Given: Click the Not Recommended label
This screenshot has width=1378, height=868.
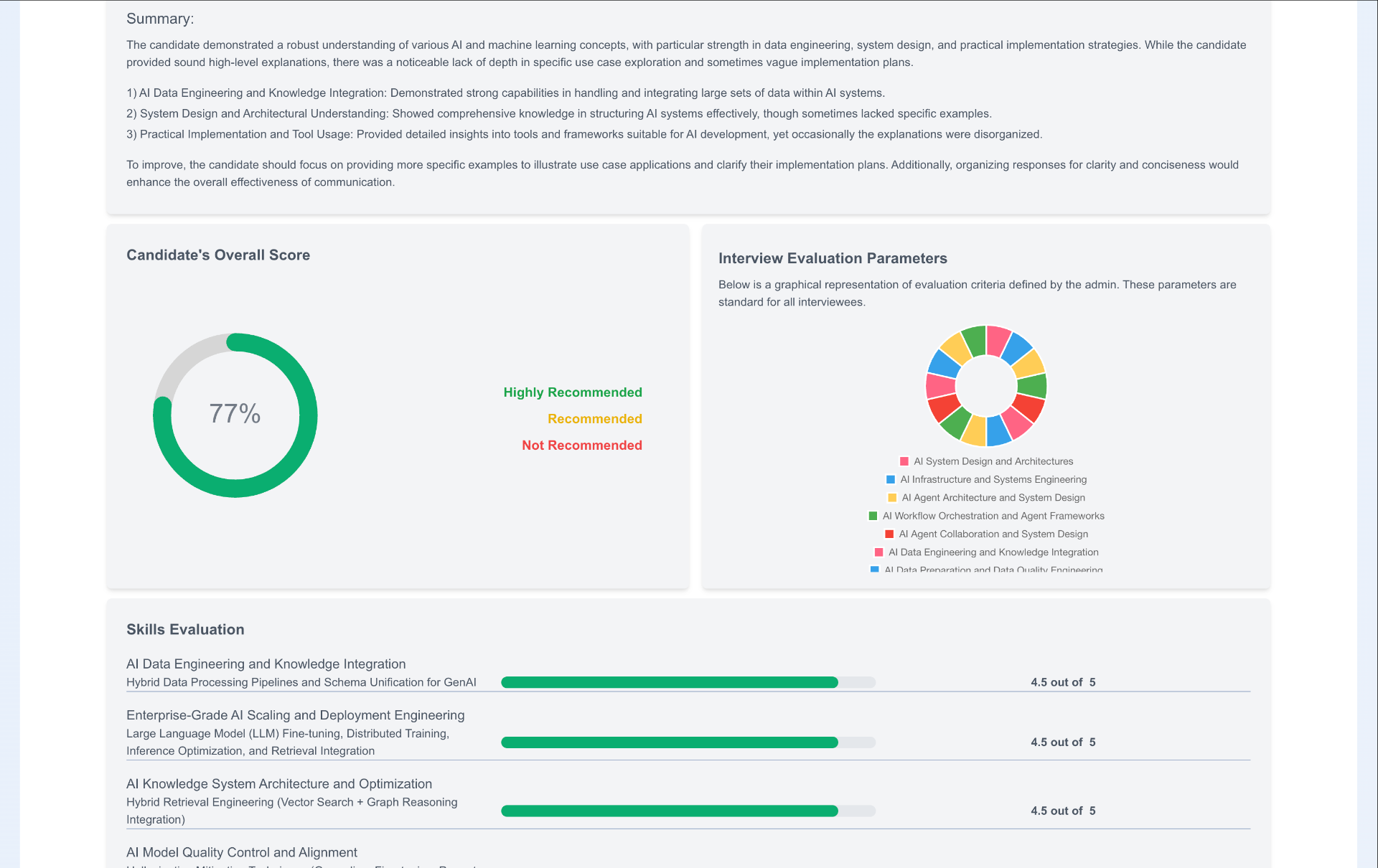Looking at the screenshot, I should [582, 445].
